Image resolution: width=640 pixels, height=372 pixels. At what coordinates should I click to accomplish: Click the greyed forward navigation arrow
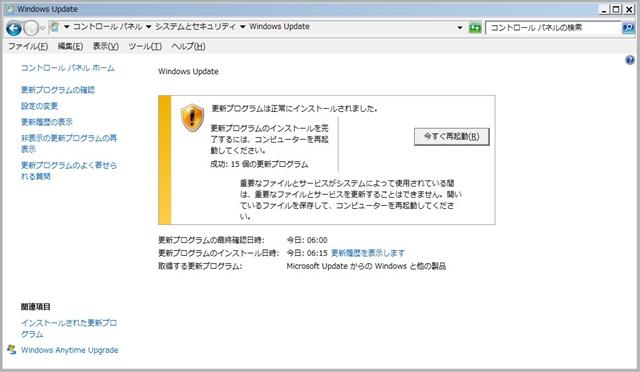pos(31,28)
